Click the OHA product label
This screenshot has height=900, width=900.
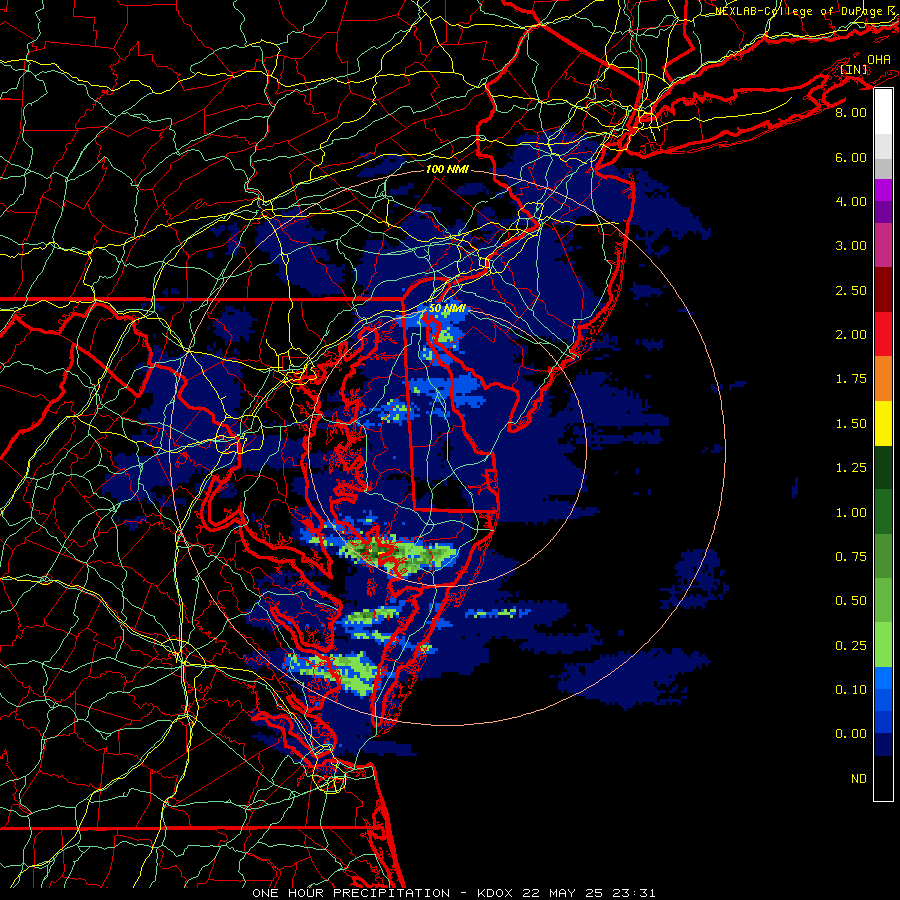(879, 59)
